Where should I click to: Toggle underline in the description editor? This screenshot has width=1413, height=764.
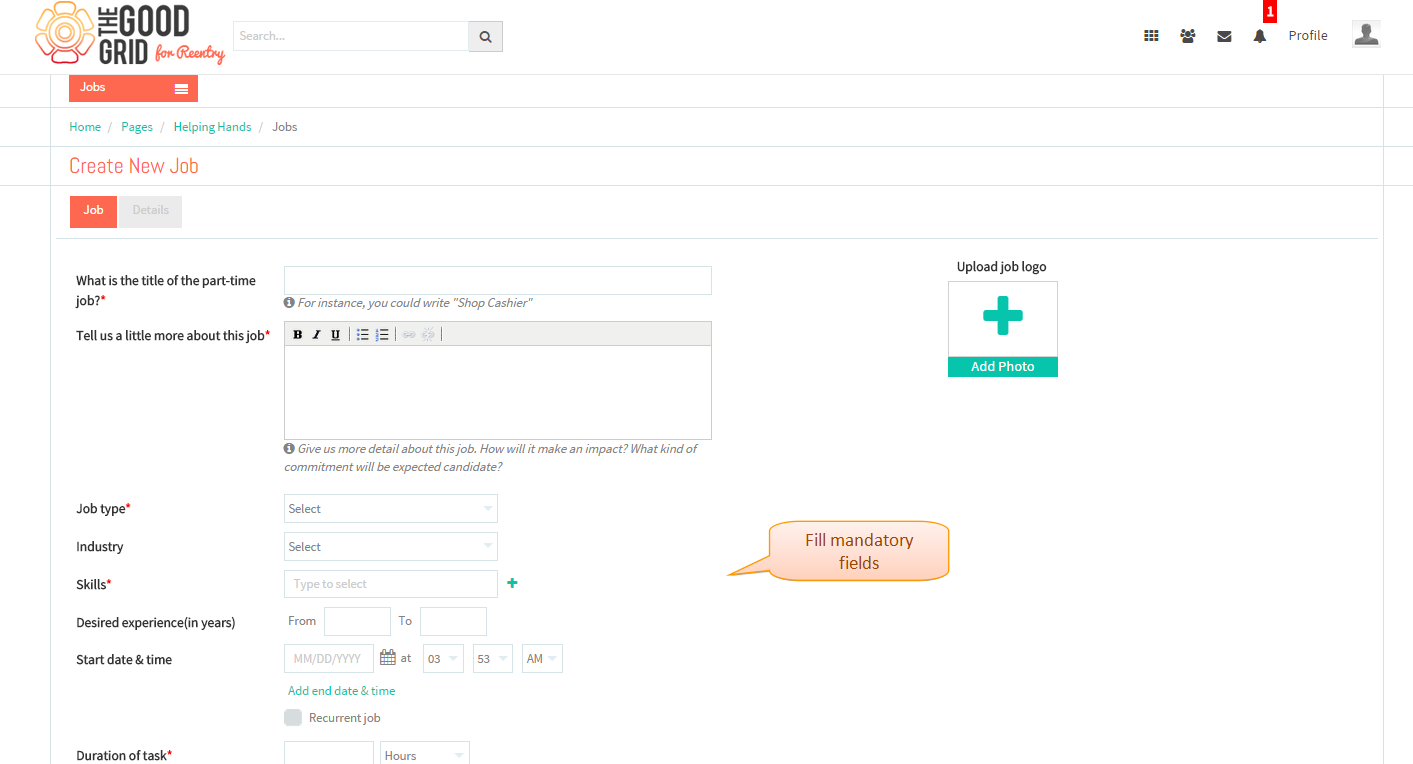coord(335,334)
